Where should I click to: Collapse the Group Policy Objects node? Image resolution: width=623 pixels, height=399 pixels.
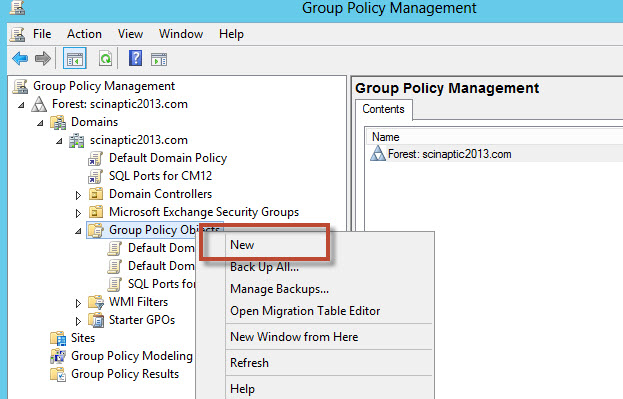click(78, 231)
